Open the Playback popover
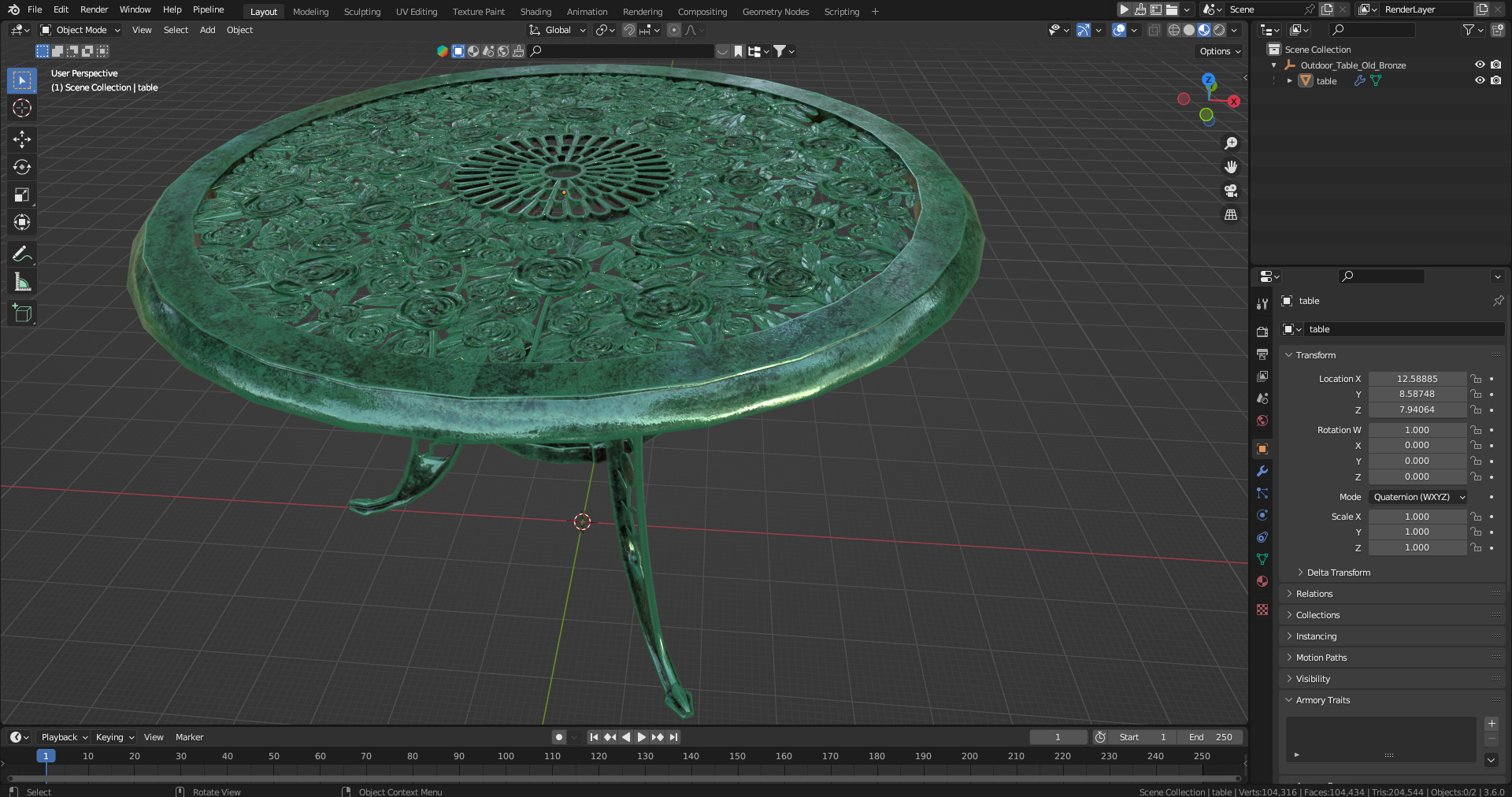 64,737
